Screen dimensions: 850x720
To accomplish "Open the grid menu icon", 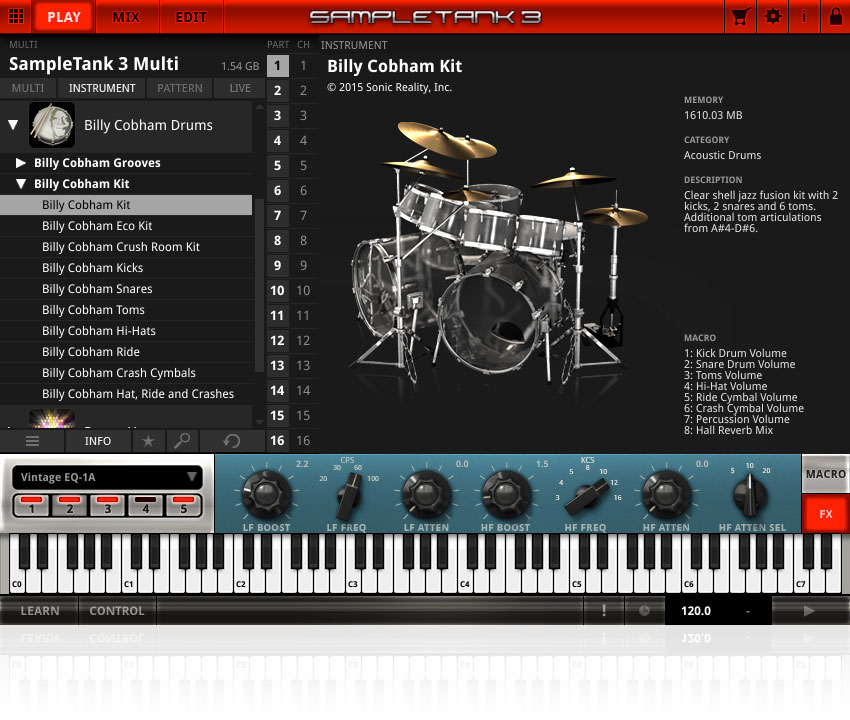I will click(x=16, y=16).
